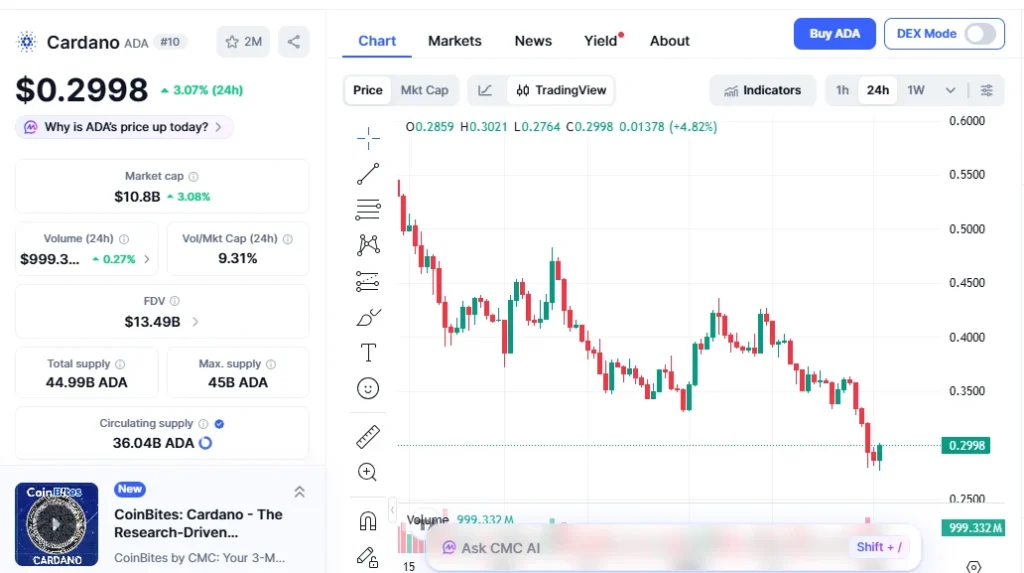Switch to the News tab

[533, 41]
